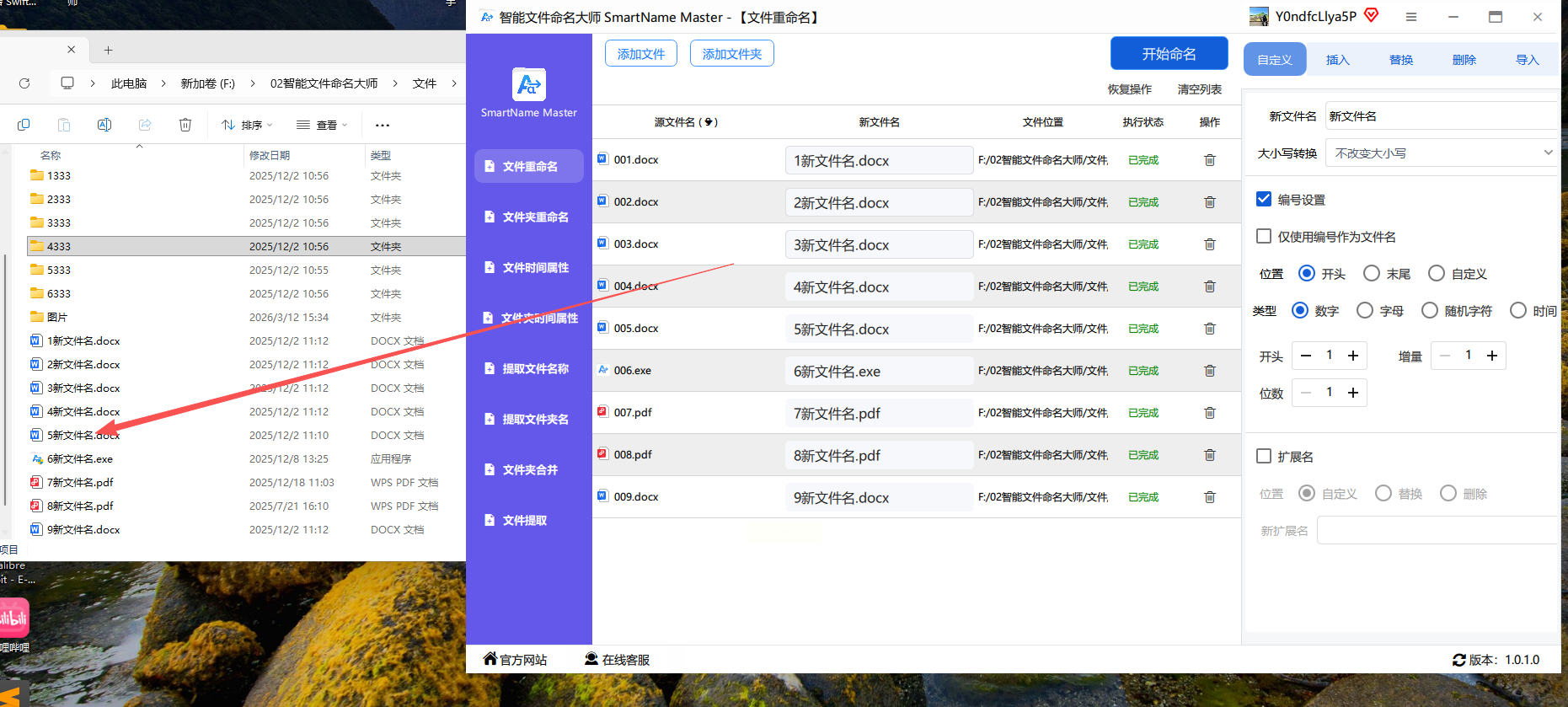The image size is (1568, 707).
Task: Click the 新文件名 input field
Action: click(1441, 116)
